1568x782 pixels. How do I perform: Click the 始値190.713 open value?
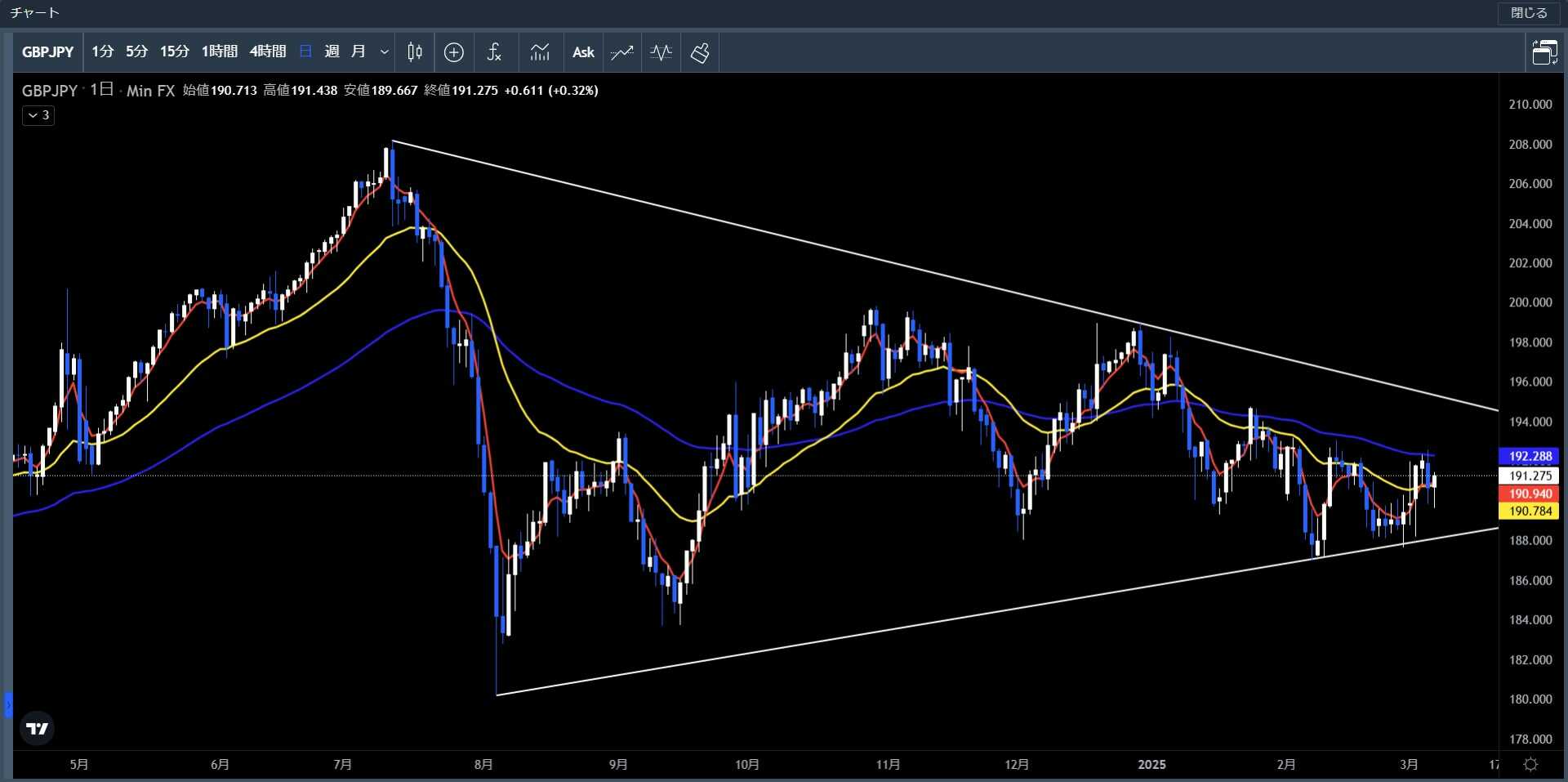[220, 91]
